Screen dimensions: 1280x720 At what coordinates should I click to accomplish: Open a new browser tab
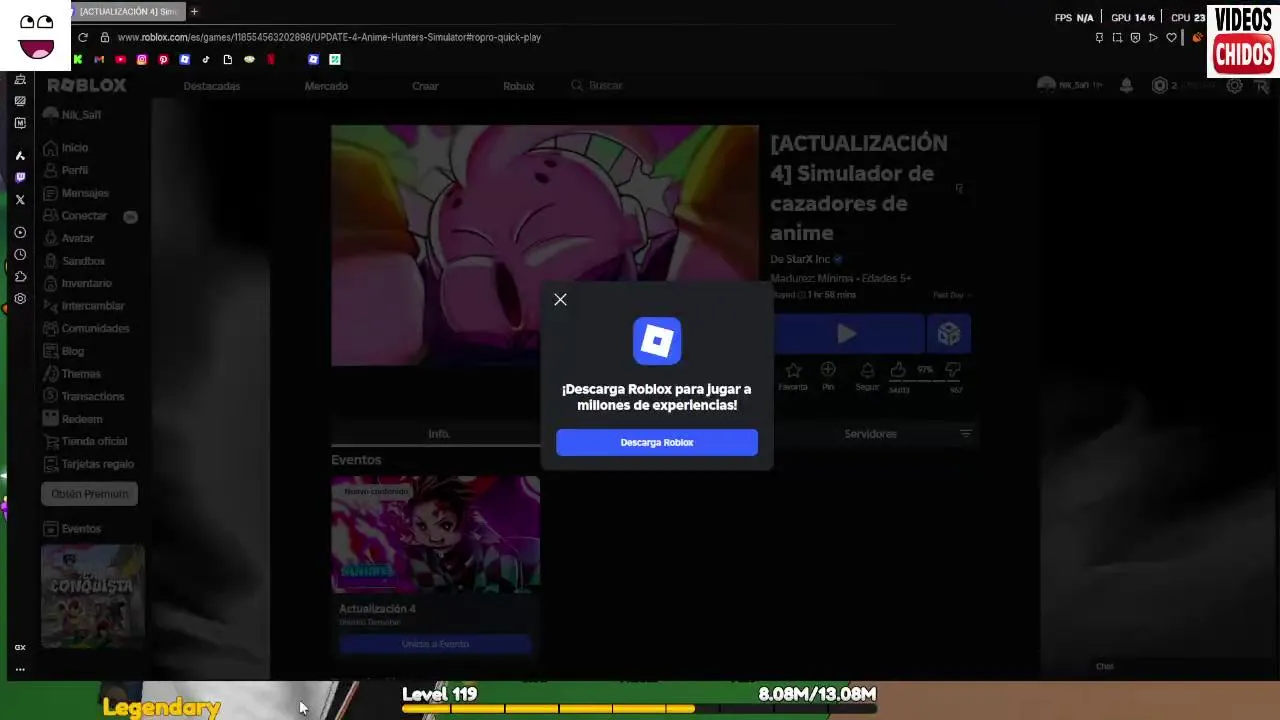pos(194,12)
